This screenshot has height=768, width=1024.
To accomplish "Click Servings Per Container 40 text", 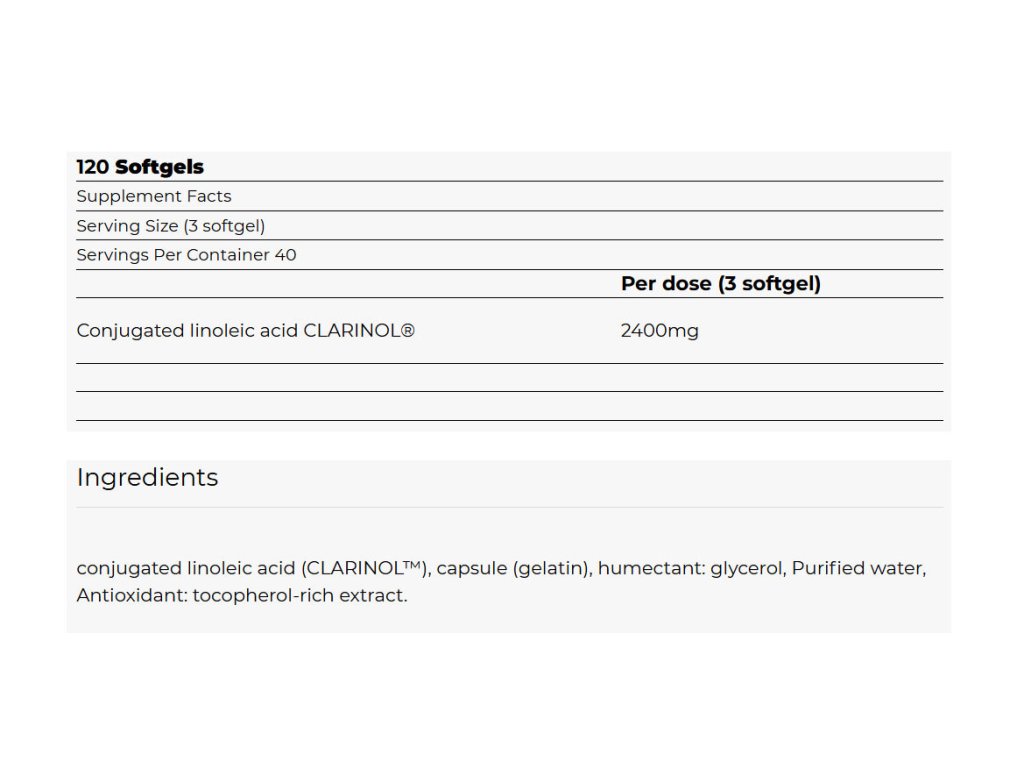I will [186, 255].
